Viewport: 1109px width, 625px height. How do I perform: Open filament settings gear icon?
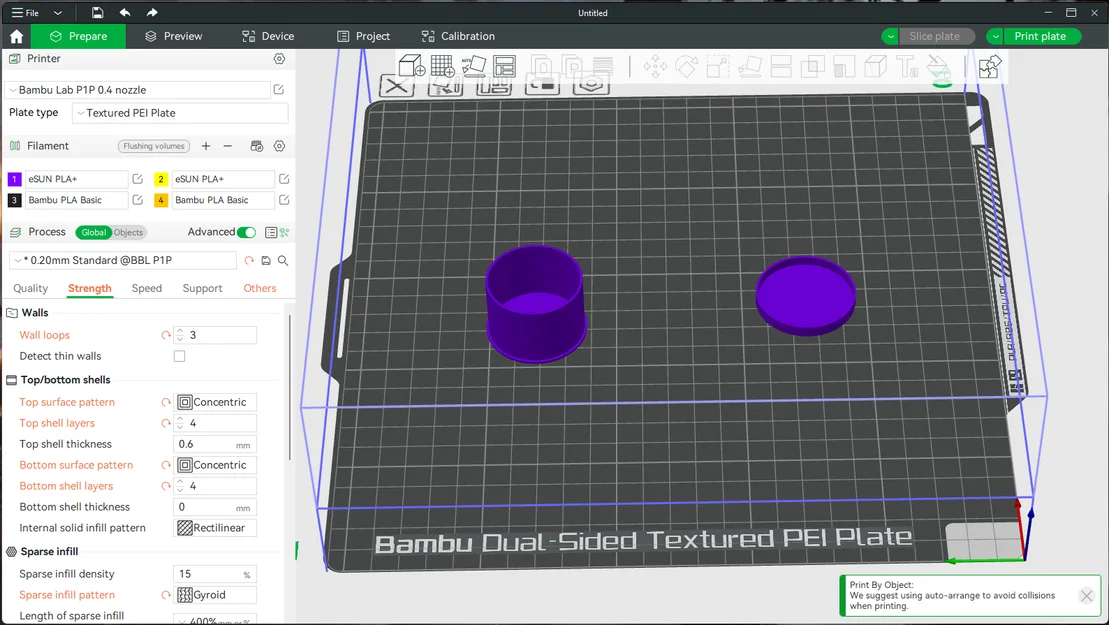coord(279,146)
